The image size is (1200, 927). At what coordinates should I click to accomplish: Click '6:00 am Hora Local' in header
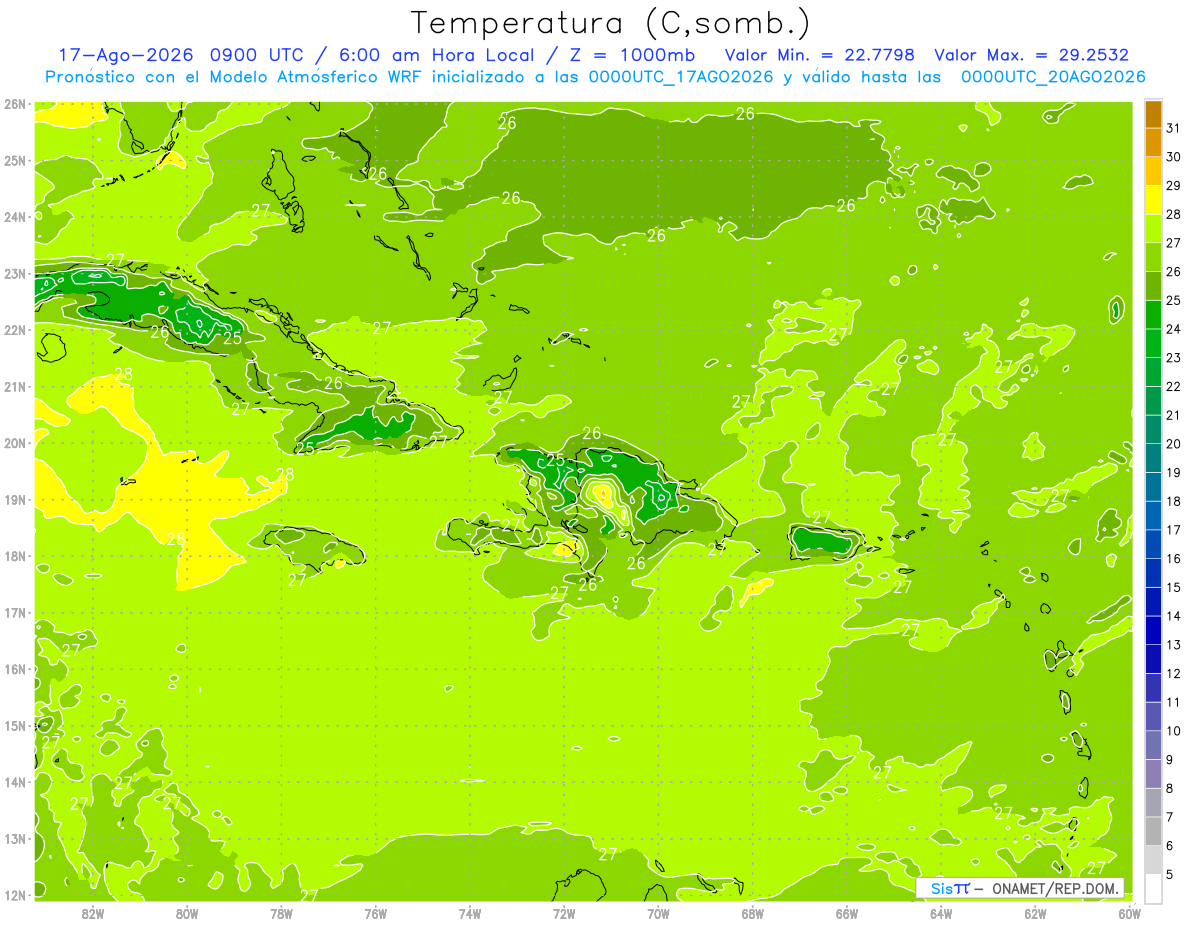tap(434, 55)
